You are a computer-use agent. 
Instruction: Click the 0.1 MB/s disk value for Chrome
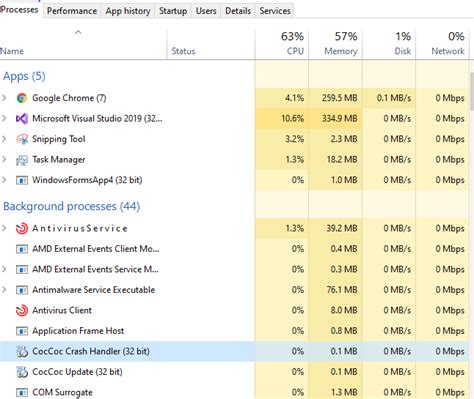coord(394,98)
